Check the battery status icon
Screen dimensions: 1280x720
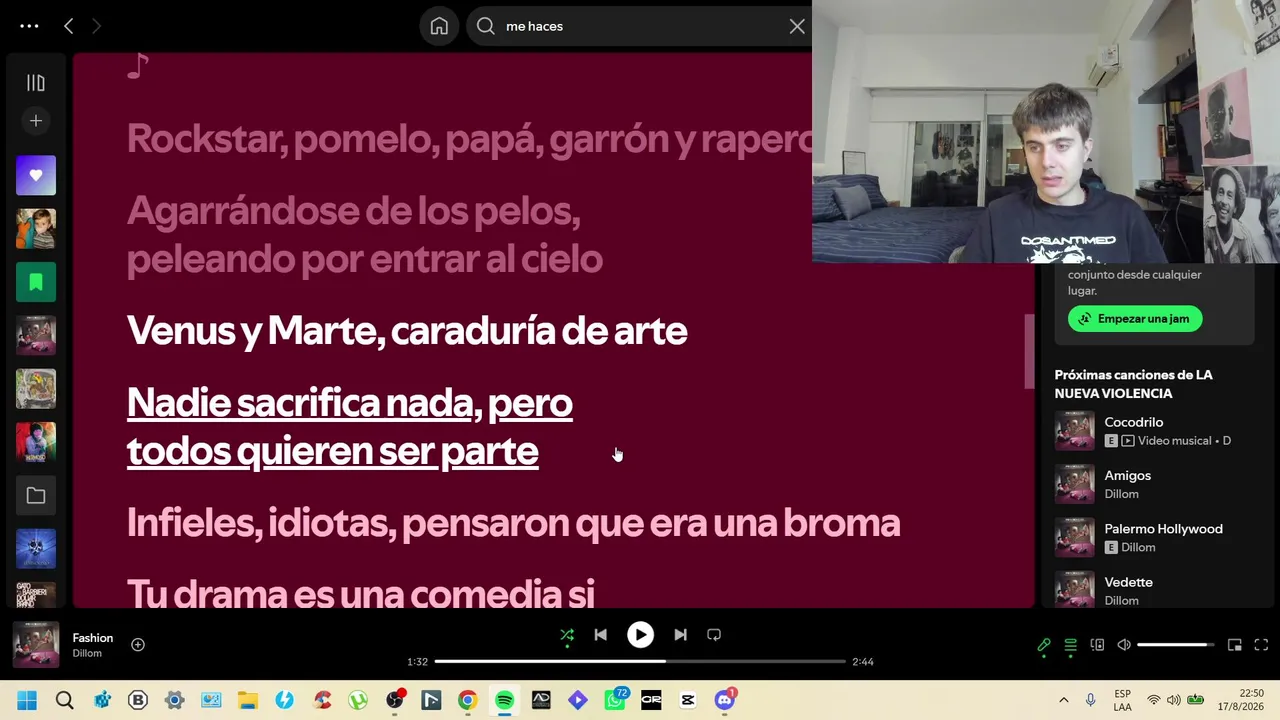pyautogui.click(x=1195, y=700)
